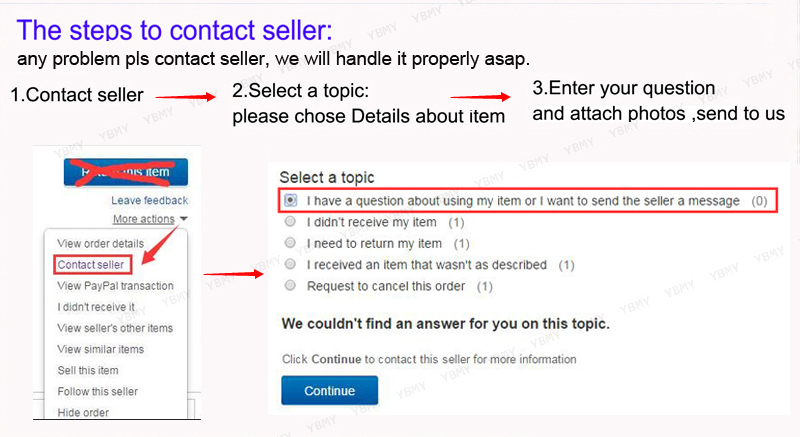Select "I received an item that wasn't as described"
This screenshot has height=437, width=800.
coord(290,265)
